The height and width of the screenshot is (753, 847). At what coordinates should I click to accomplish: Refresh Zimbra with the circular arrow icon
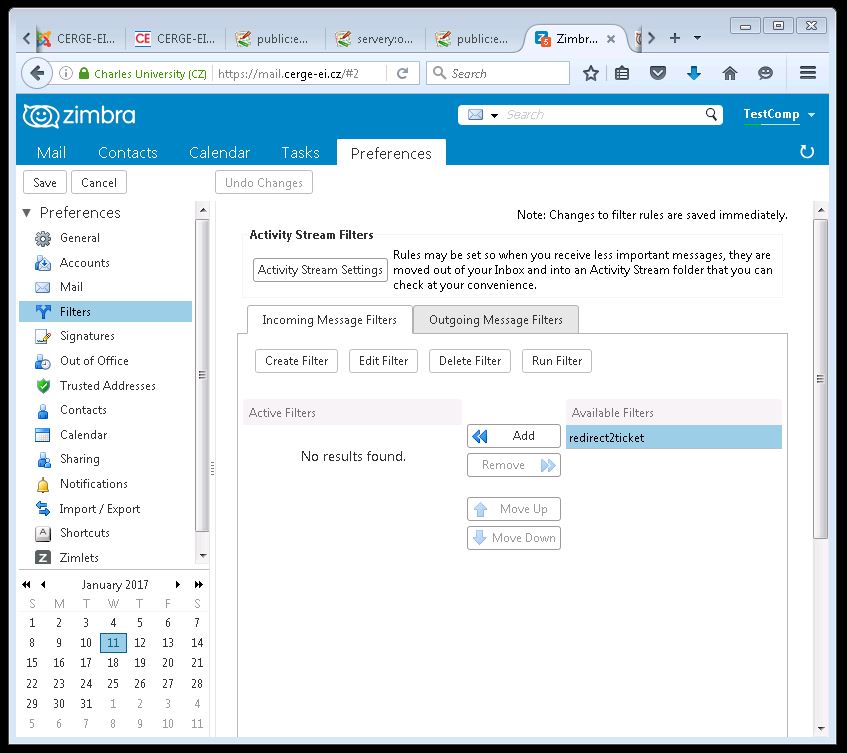[807, 152]
